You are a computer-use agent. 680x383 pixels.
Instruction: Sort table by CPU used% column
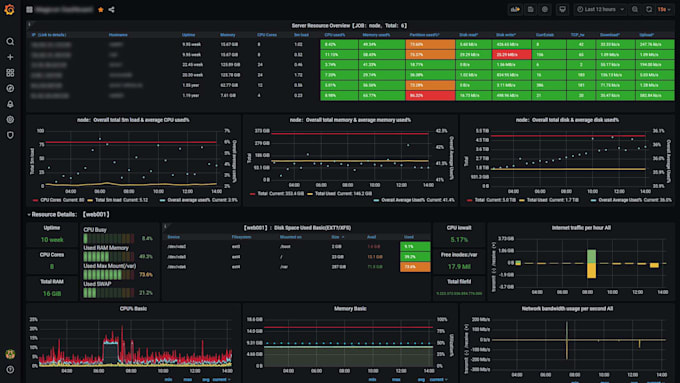click(335, 35)
